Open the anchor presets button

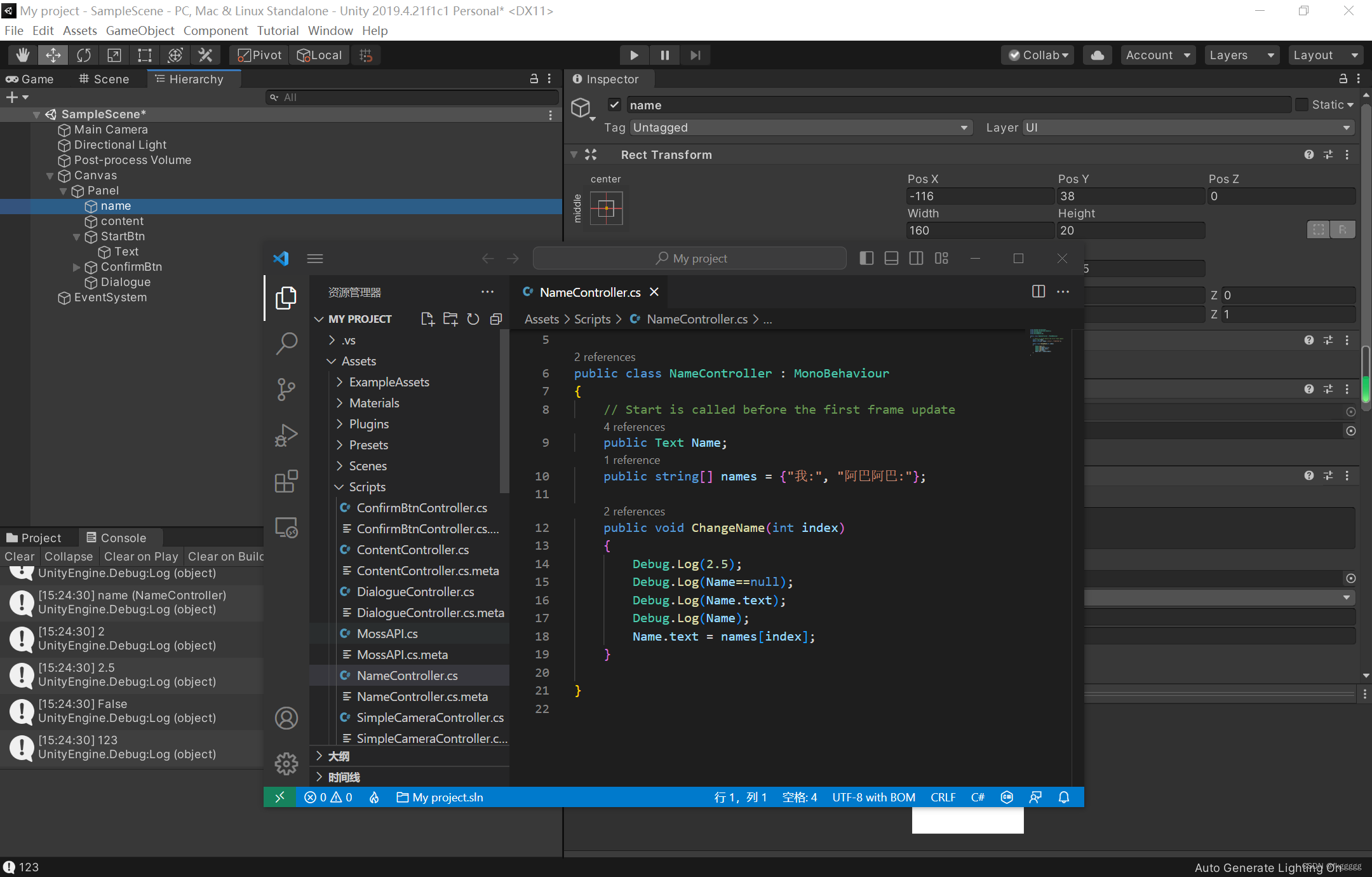coord(607,208)
